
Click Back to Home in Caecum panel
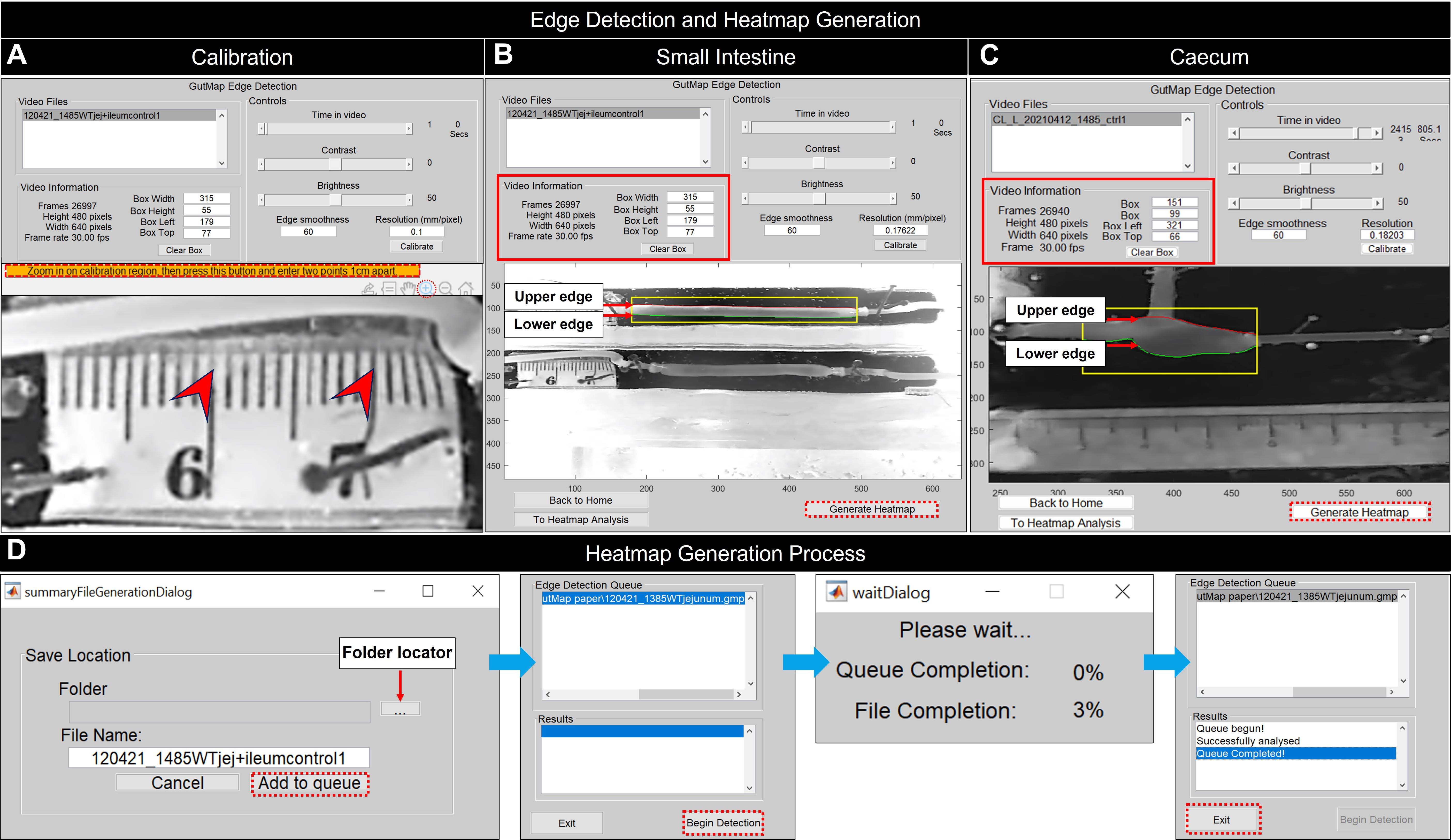pyautogui.click(x=1066, y=503)
